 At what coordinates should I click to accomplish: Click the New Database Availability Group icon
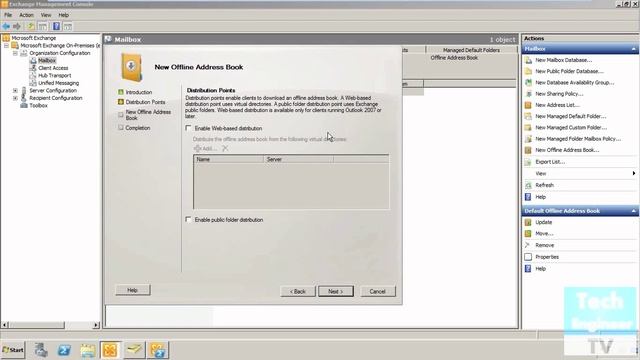click(528, 82)
